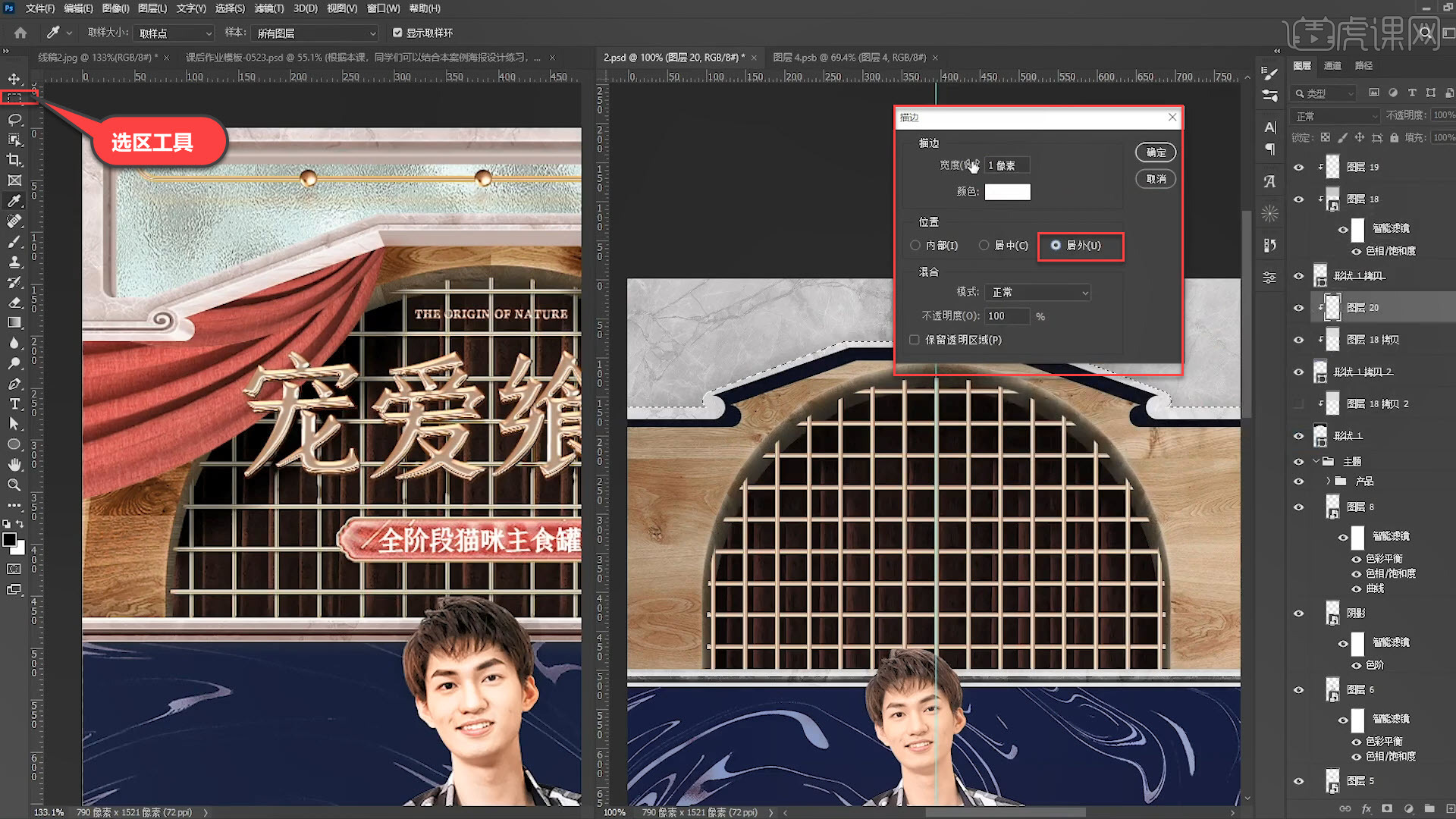
Task: Select the Crop tool
Action: [14, 160]
